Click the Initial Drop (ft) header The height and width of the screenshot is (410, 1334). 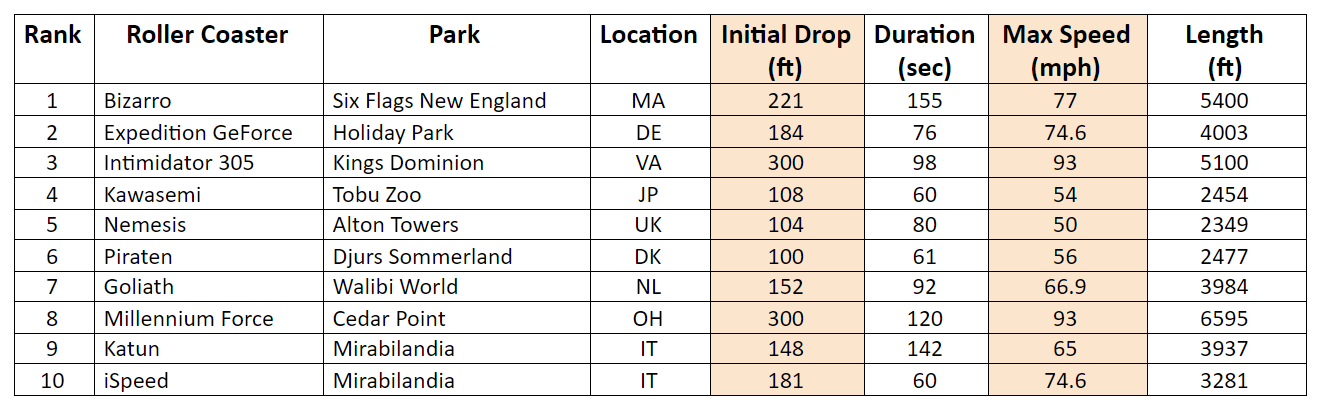786,49
